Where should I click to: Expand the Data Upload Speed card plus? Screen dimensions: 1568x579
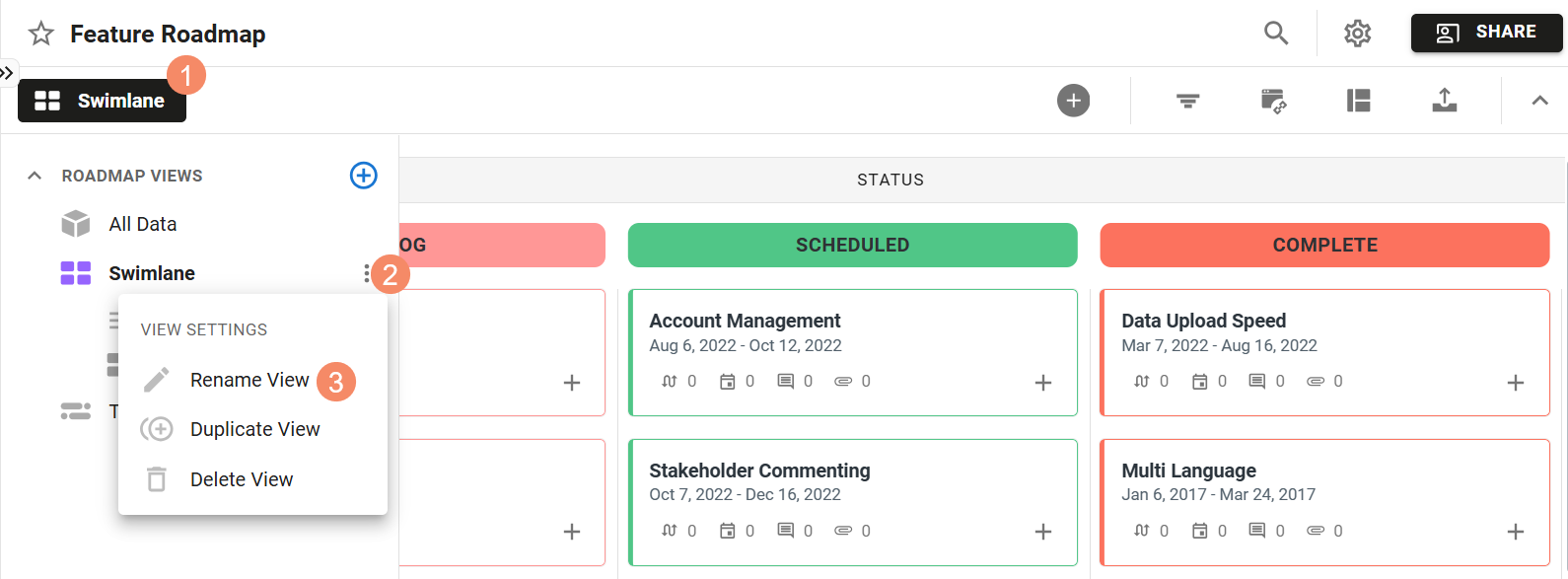[1516, 383]
